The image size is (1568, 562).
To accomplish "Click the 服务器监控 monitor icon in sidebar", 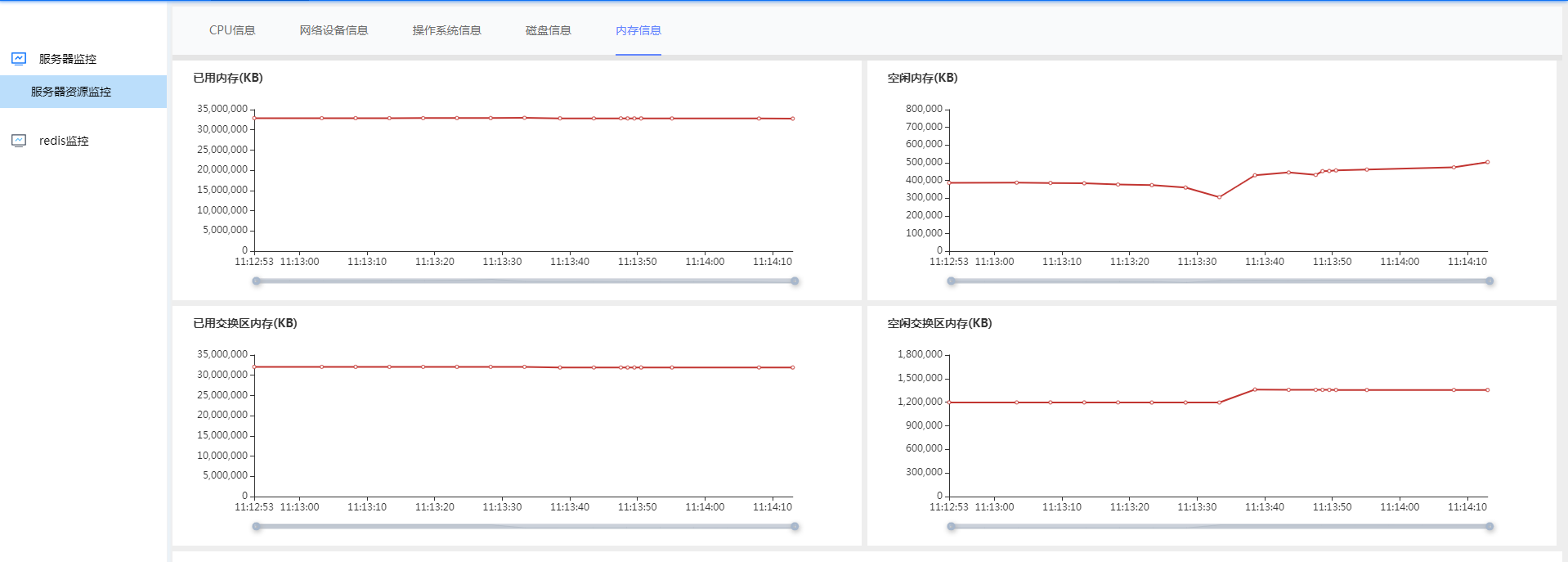I will 19,59.
